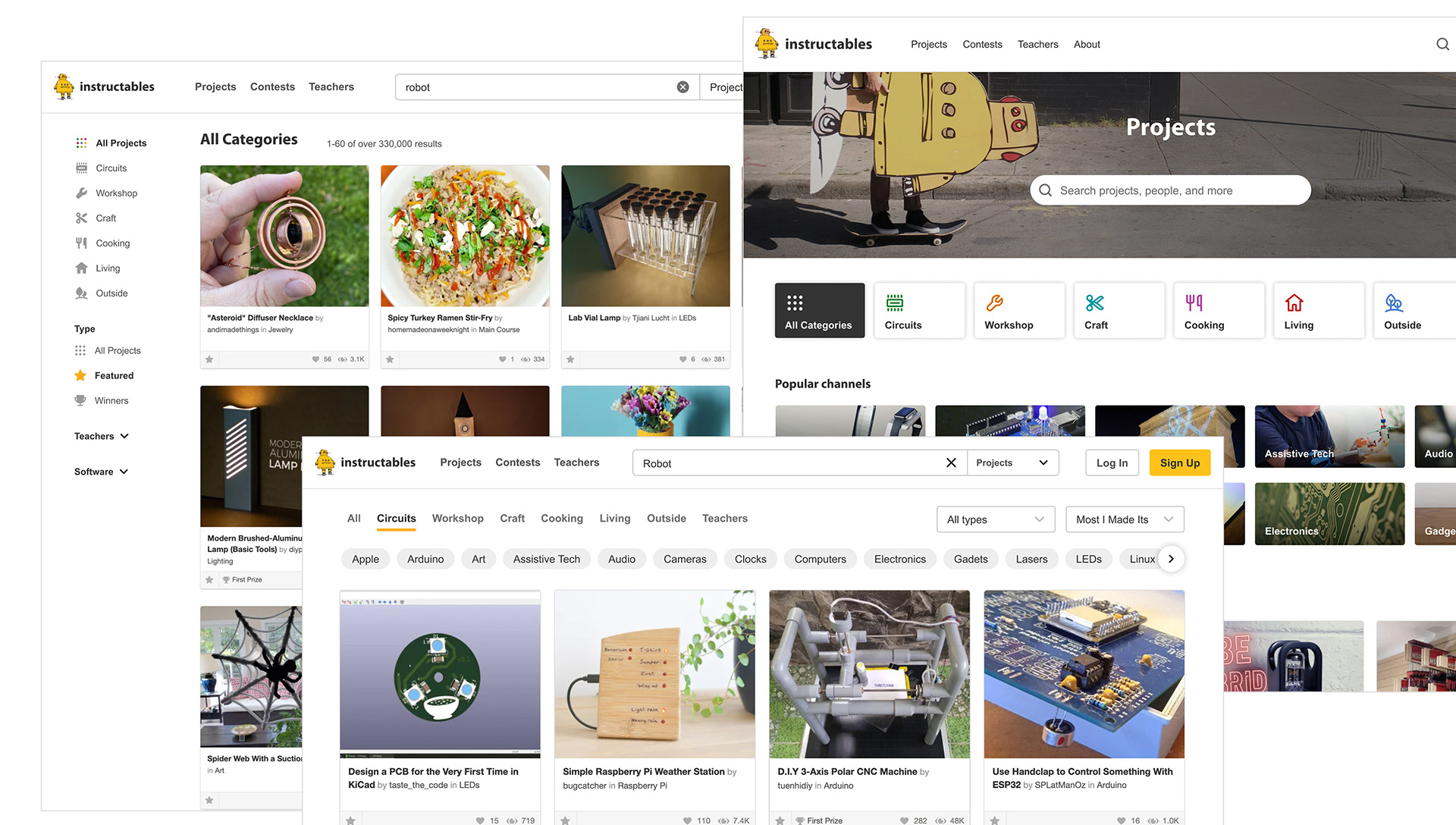Select the All Categories tile in the Projects window
The height and width of the screenshot is (825, 1456).
[819, 310]
